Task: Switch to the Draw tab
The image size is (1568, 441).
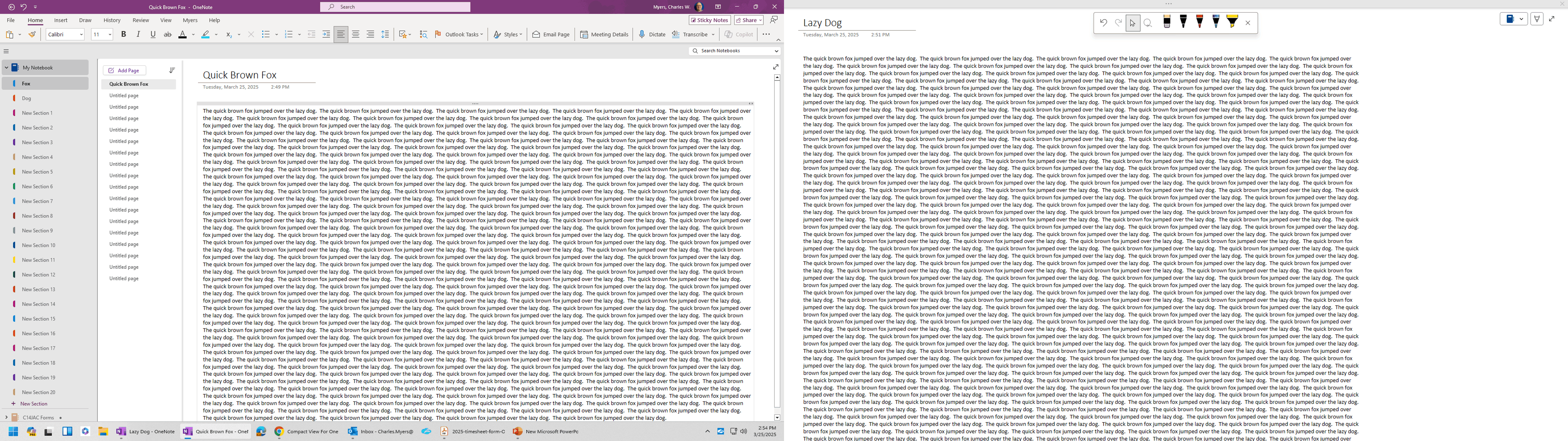Action: pyautogui.click(x=85, y=20)
